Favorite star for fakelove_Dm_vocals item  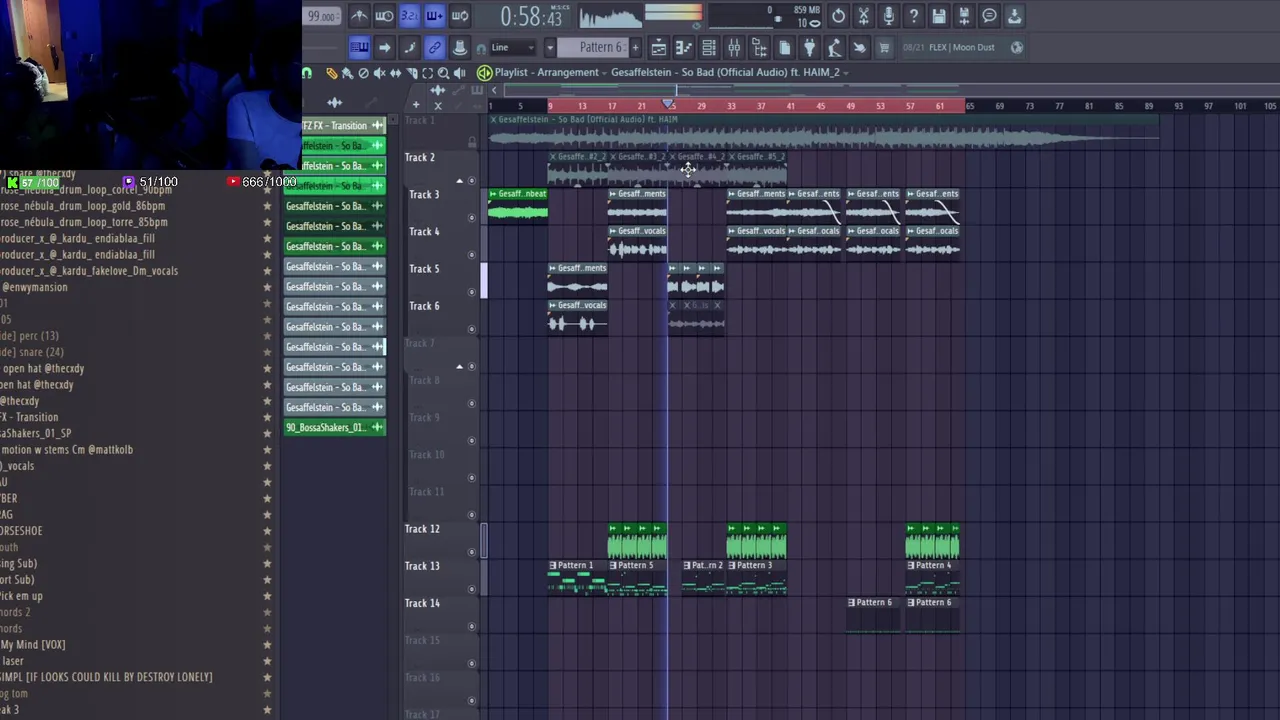pyautogui.click(x=267, y=271)
